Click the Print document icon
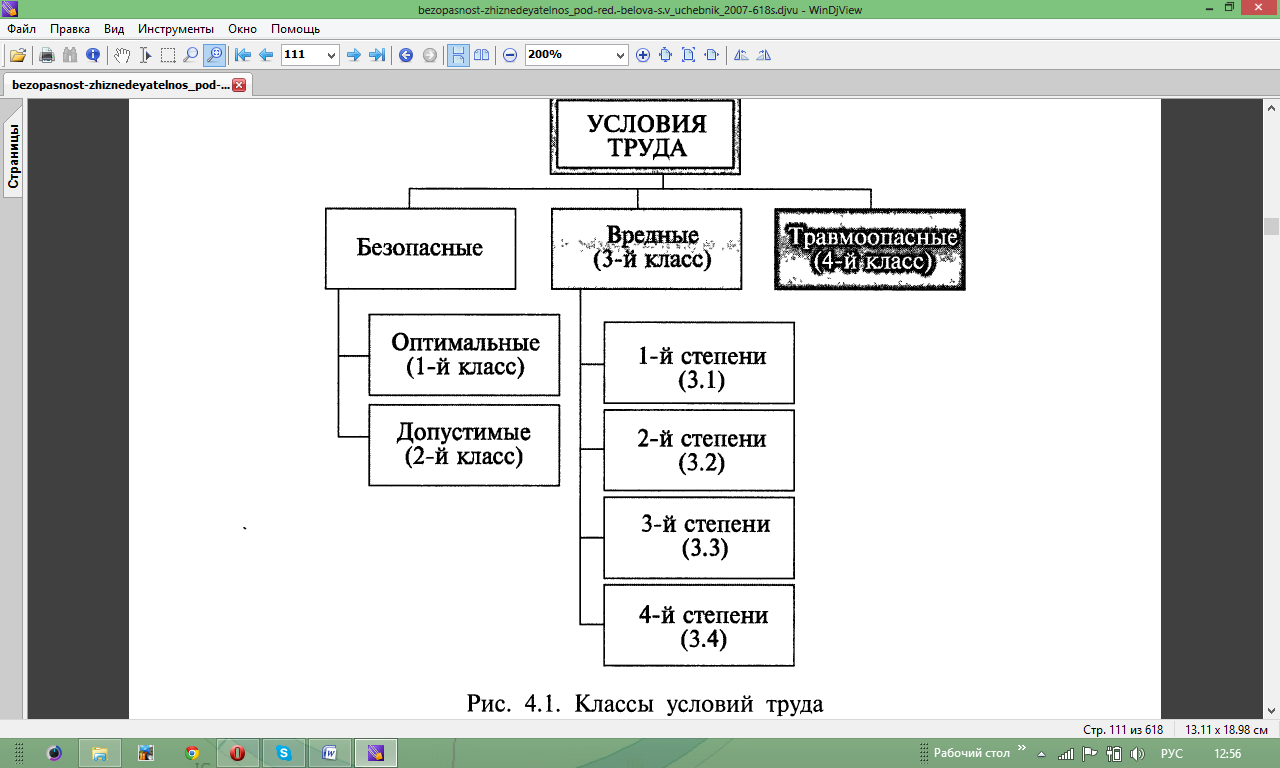 point(46,55)
